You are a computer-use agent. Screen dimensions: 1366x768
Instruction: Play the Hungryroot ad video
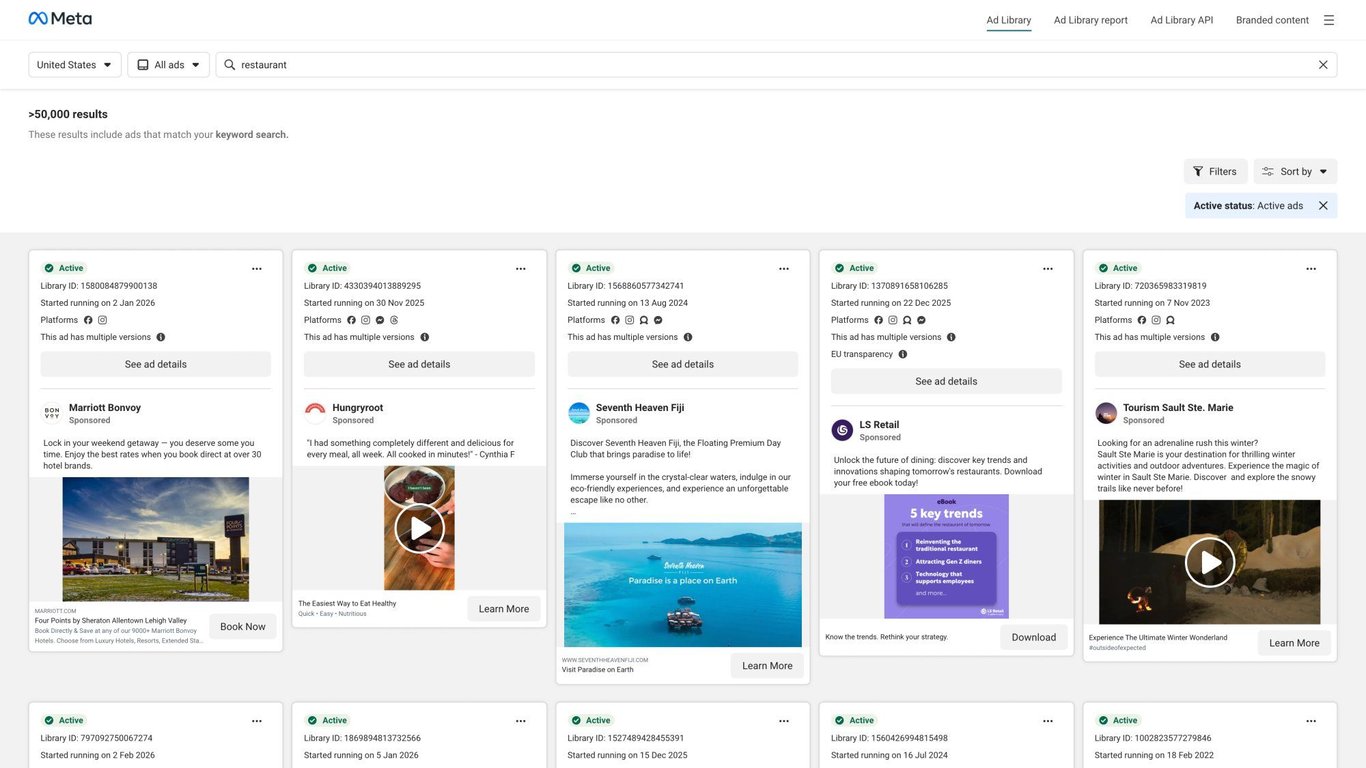(x=419, y=528)
